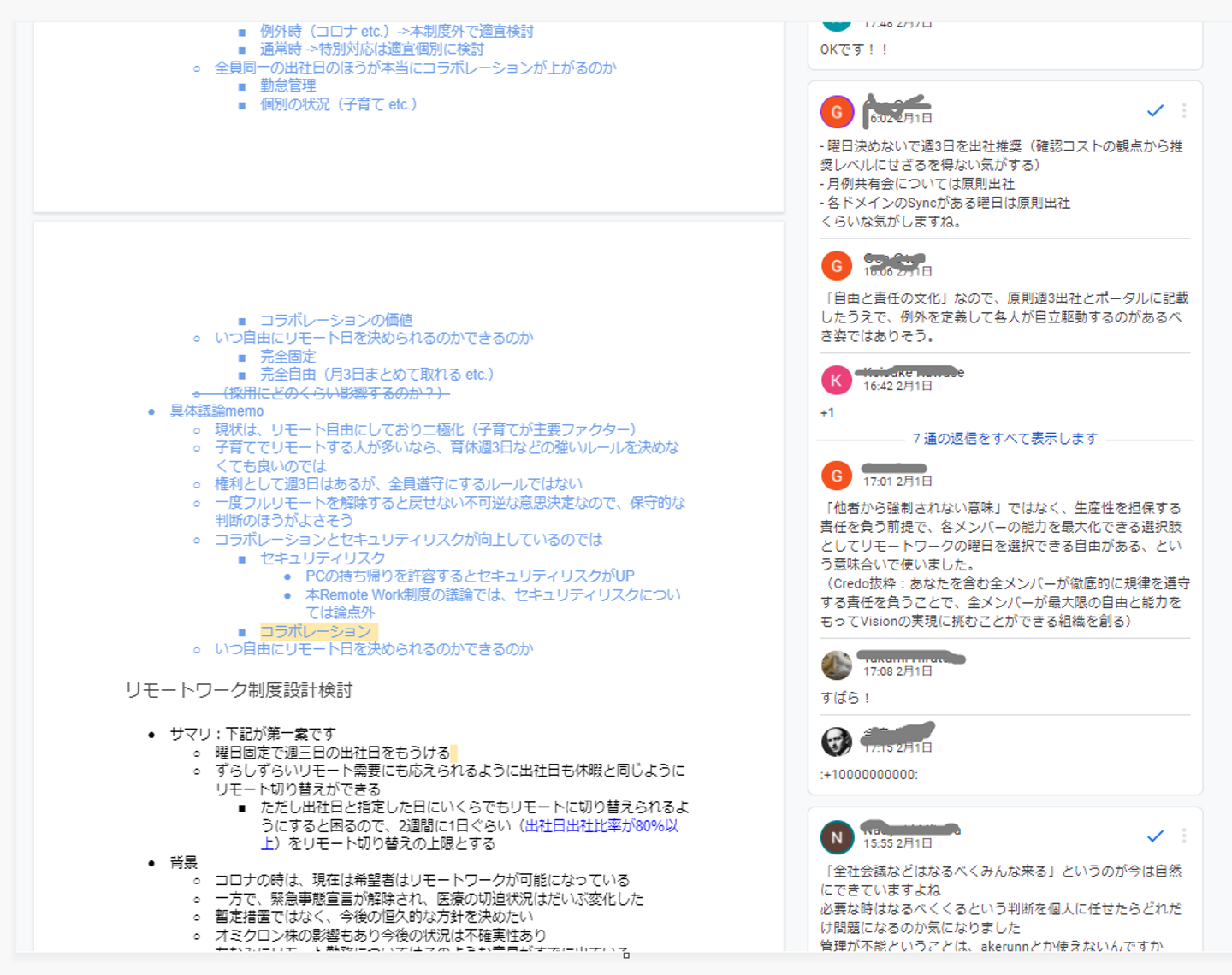Screen dimensions: 1232x975
Task: Click the 例外時（コロナ etc.） bullet
Action: [x=397, y=32]
